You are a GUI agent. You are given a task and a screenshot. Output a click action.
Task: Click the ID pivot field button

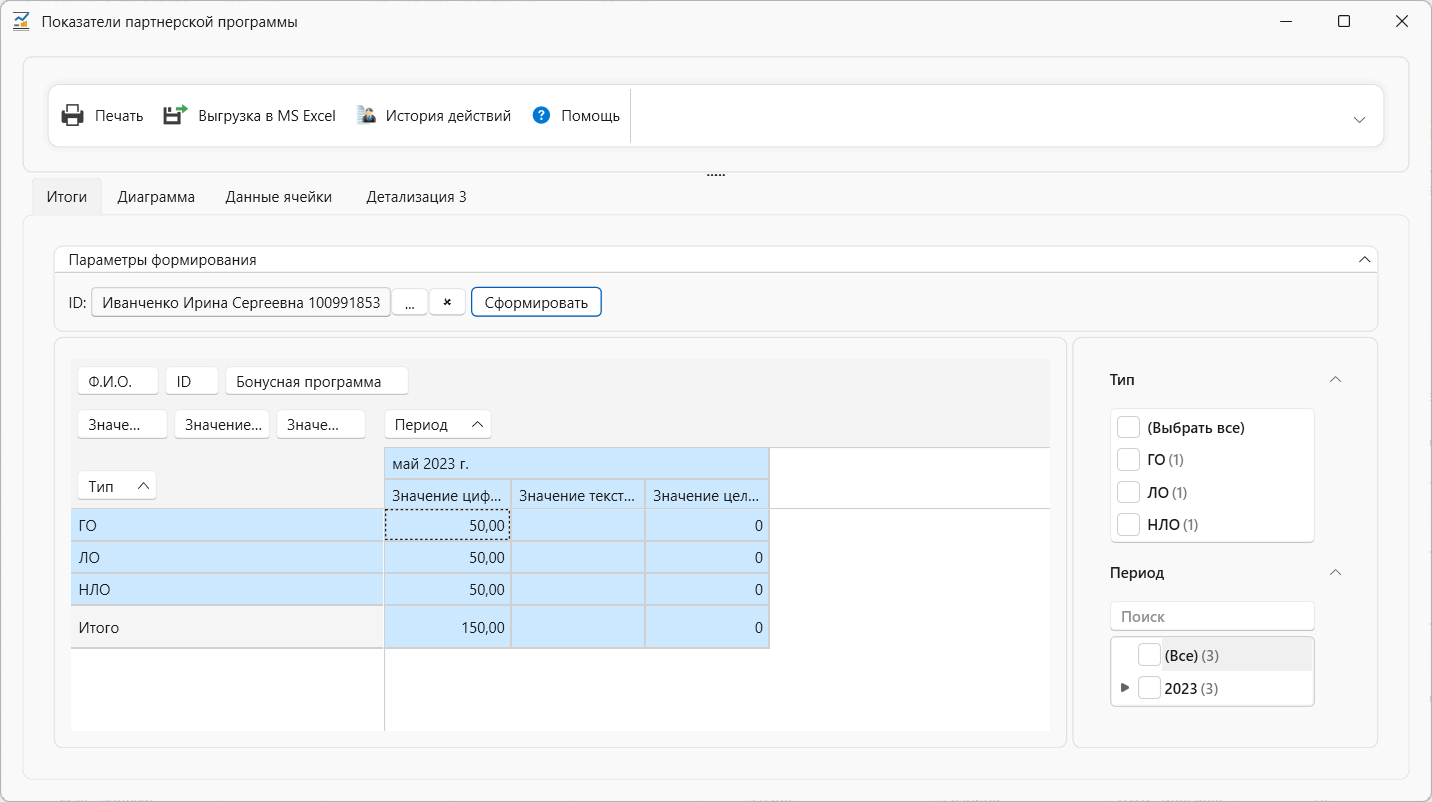(192, 381)
